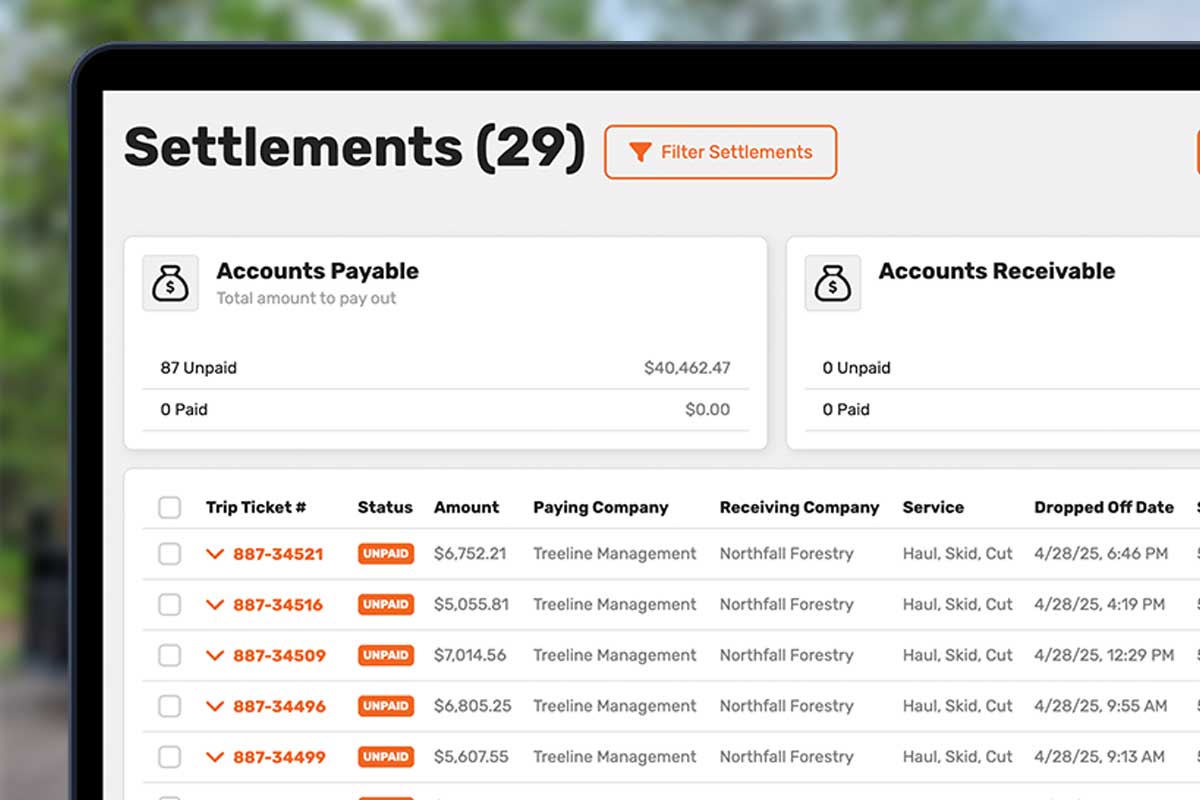Click date 4/28/25, 9:55 AM
This screenshot has height=800, width=1200.
(x=1101, y=707)
